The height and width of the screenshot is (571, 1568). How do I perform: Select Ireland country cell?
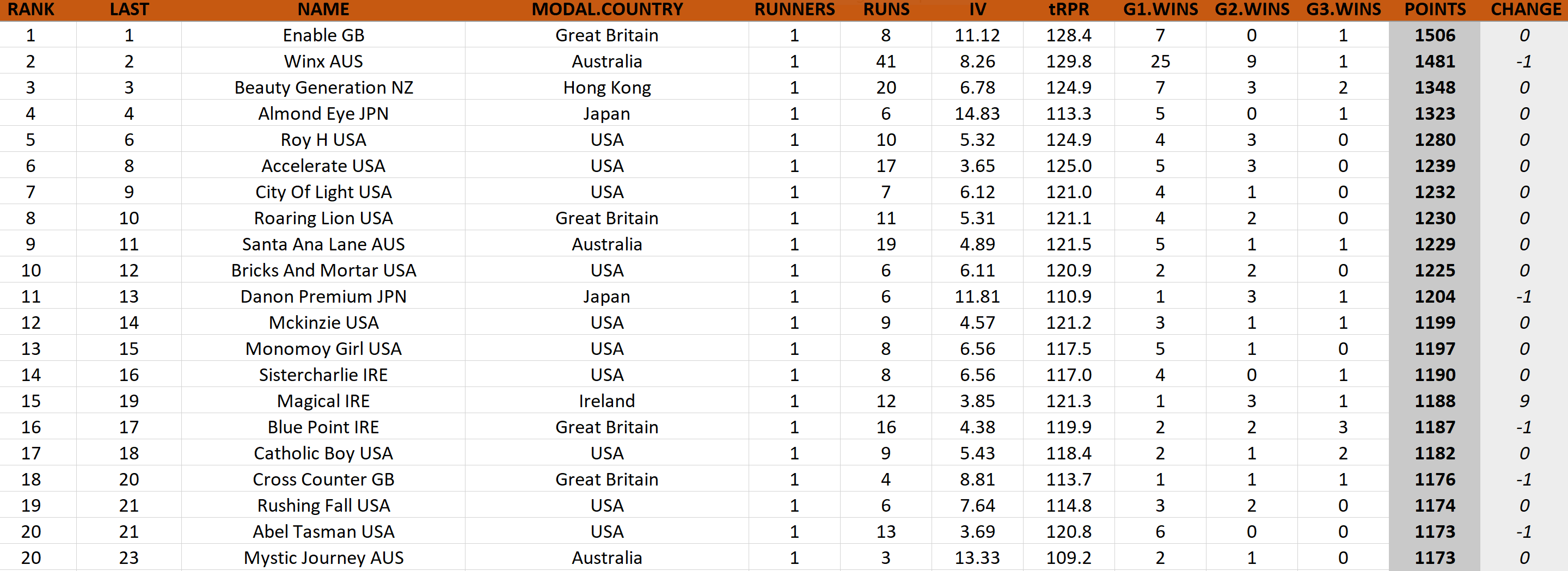(607, 401)
